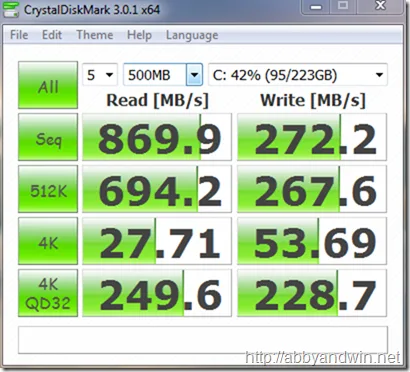Screen dimensions: 410x372
Task: Select the Seq read result 869.9
Action: tap(157, 137)
